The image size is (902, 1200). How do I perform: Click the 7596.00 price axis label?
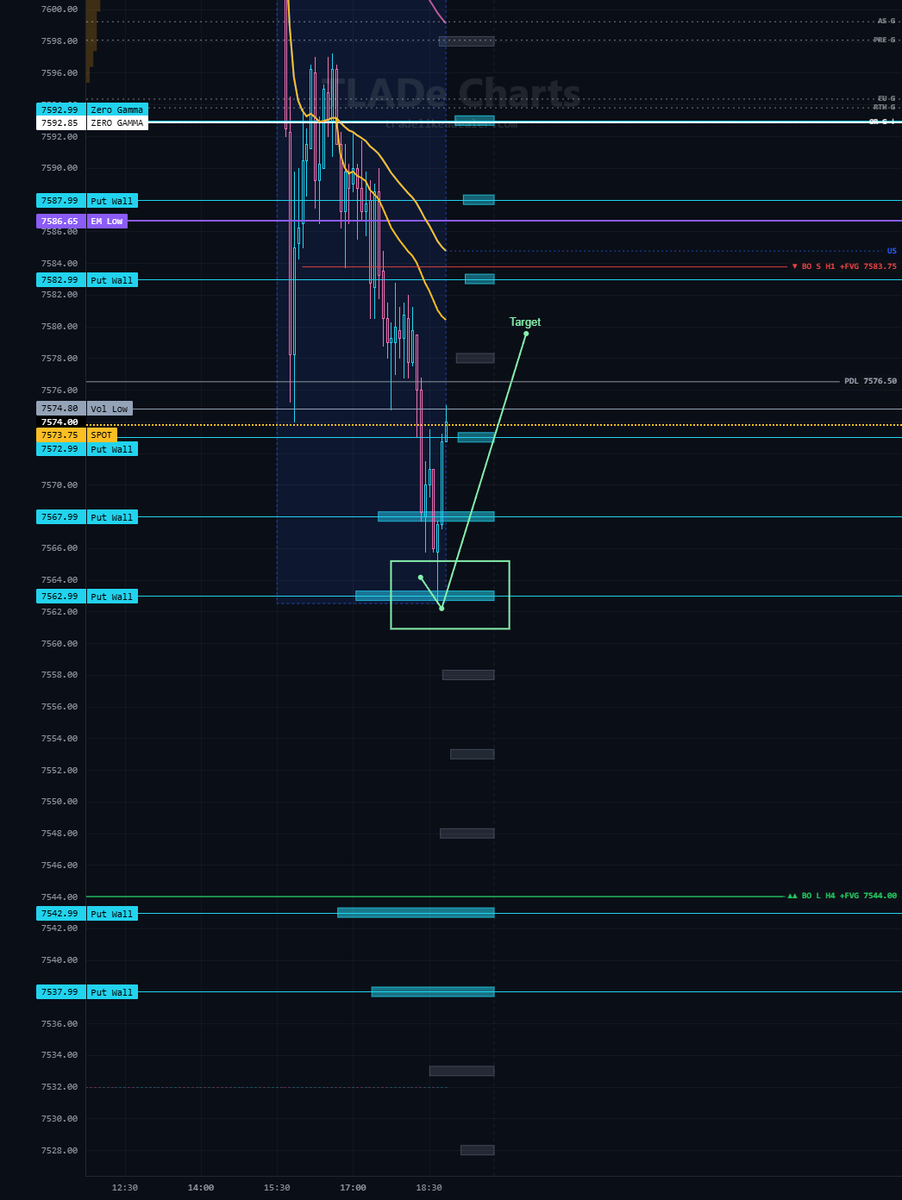click(x=60, y=73)
